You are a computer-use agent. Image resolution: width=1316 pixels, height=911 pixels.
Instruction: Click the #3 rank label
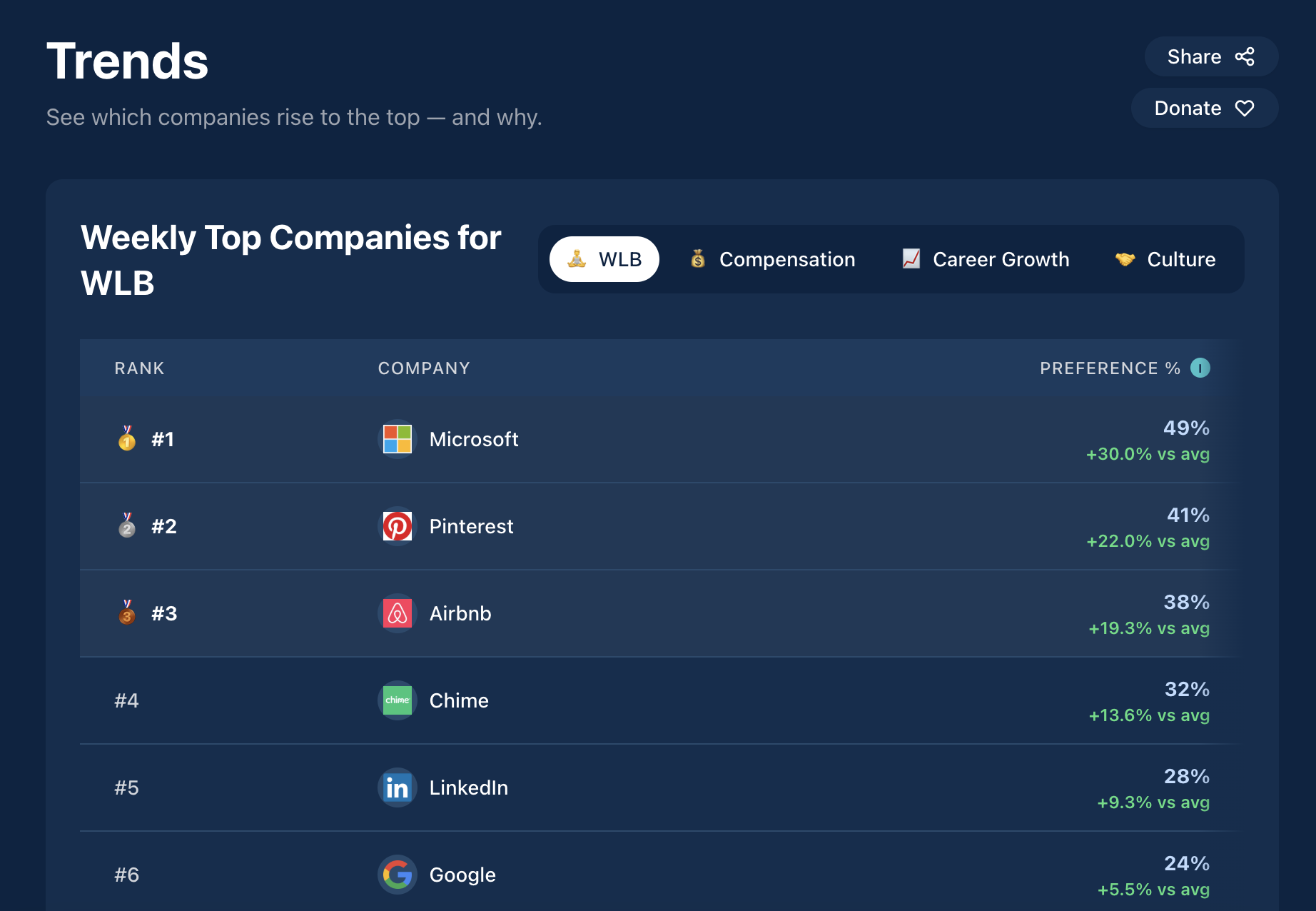(164, 613)
